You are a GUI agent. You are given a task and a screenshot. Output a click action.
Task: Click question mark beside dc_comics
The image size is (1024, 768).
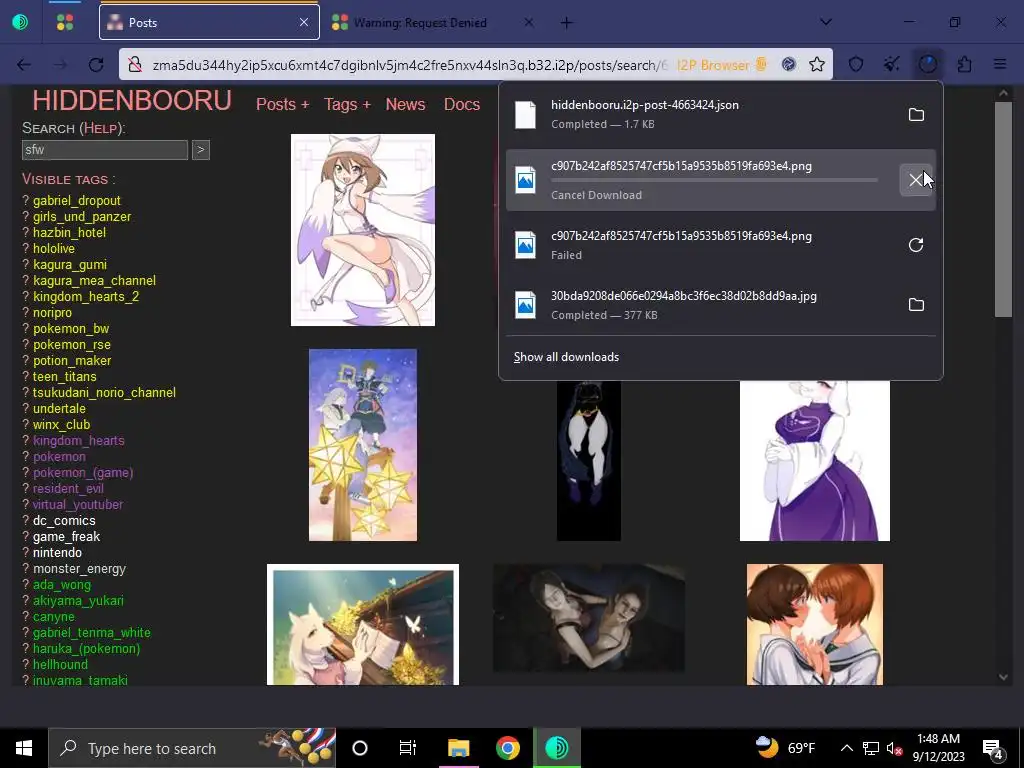(26, 520)
